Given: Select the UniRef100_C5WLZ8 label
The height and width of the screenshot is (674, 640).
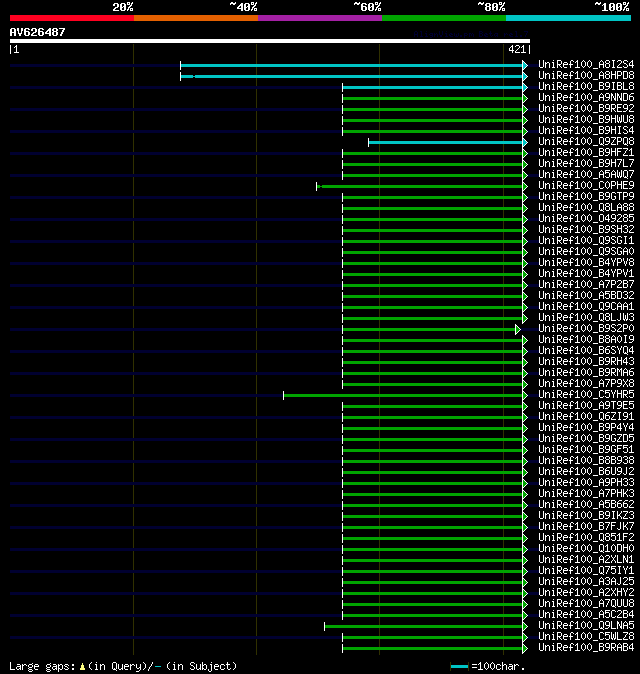Looking at the screenshot, I should [x=586, y=637].
